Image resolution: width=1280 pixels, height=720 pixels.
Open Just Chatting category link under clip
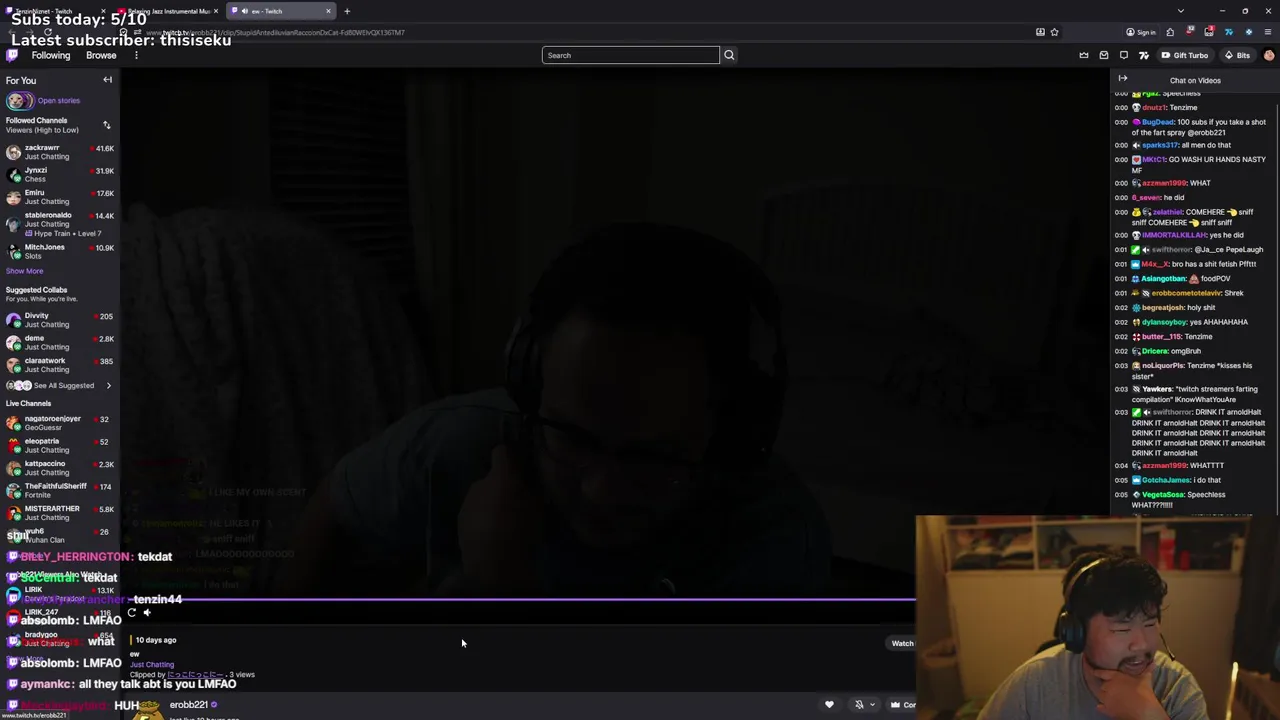[x=152, y=664]
